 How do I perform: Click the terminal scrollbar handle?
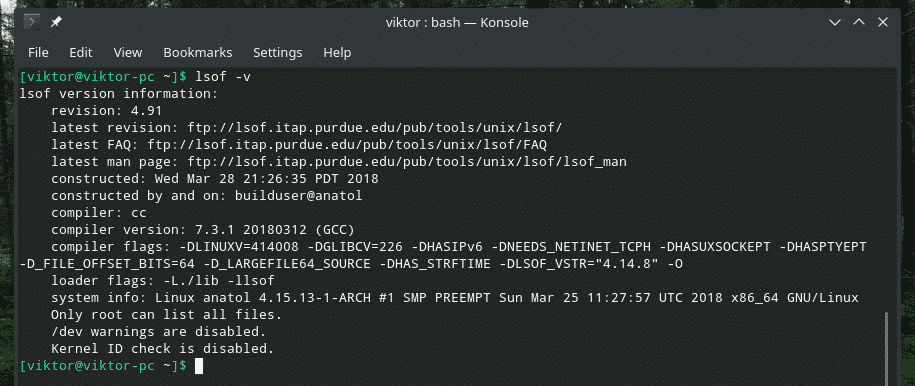coord(888,349)
